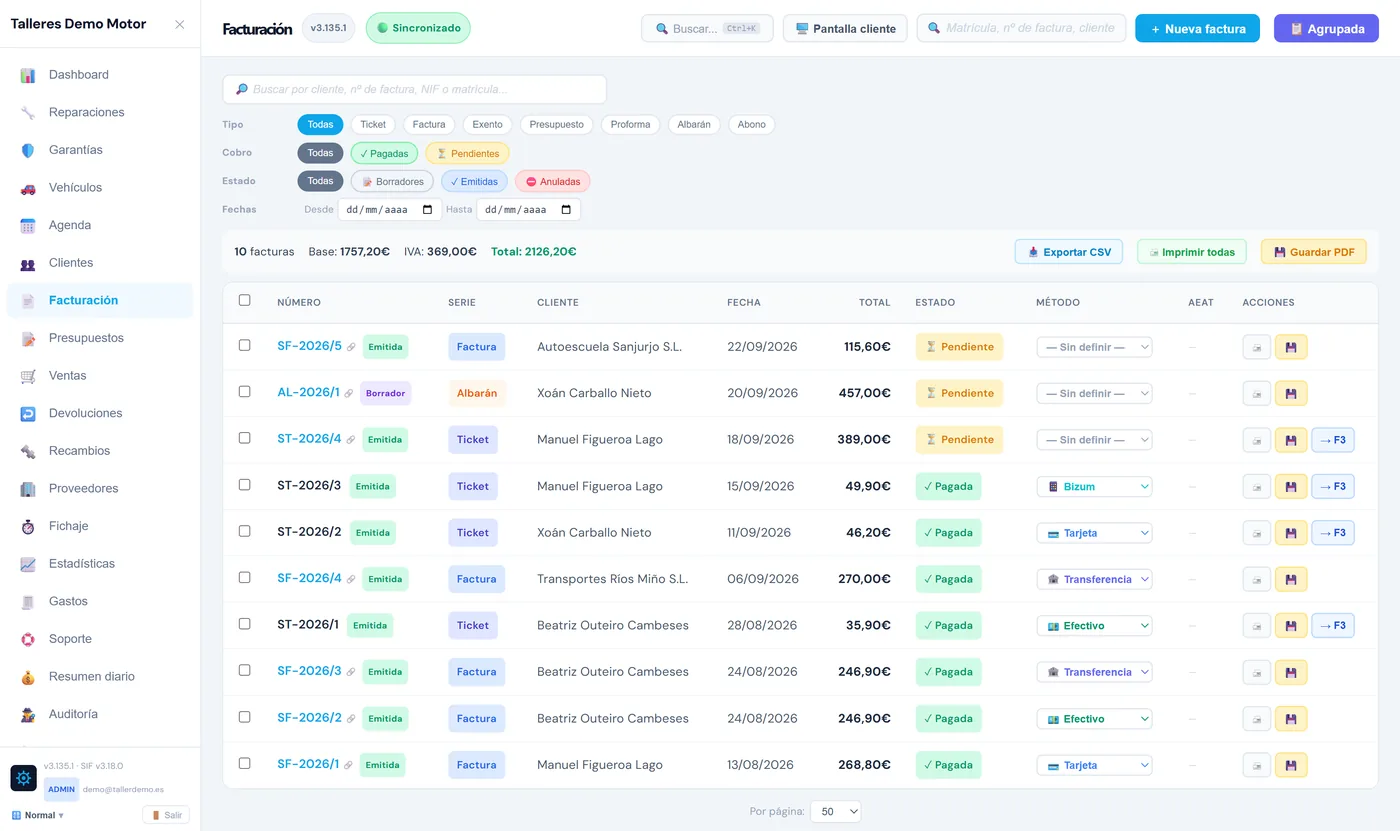Log out with the Salir button
The width and height of the screenshot is (1400, 831).
pyautogui.click(x=166, y=815)
